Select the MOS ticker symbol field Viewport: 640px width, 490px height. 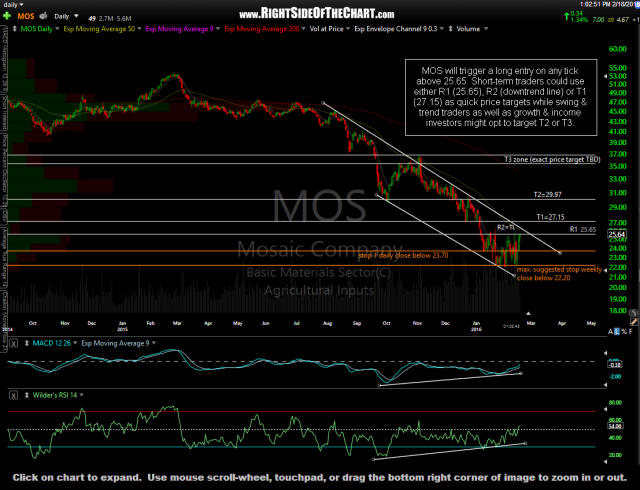pyautogui.click(x=26, y=17)
